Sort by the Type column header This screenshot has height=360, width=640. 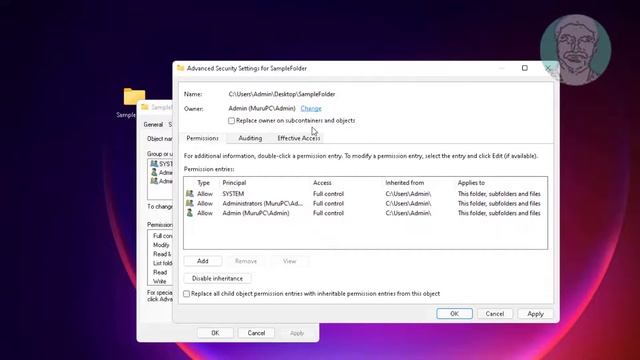pos(204,183)
